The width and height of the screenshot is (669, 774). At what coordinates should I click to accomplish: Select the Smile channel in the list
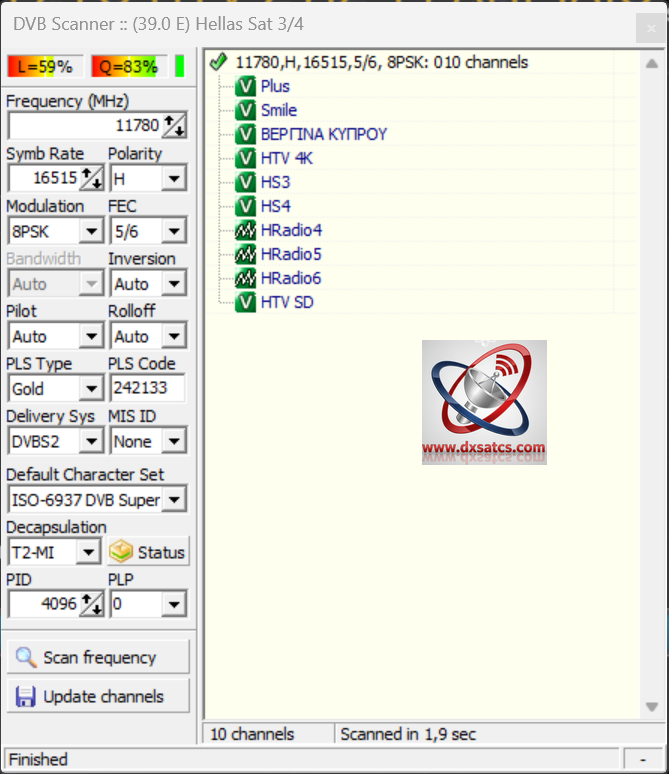point(279,110)
